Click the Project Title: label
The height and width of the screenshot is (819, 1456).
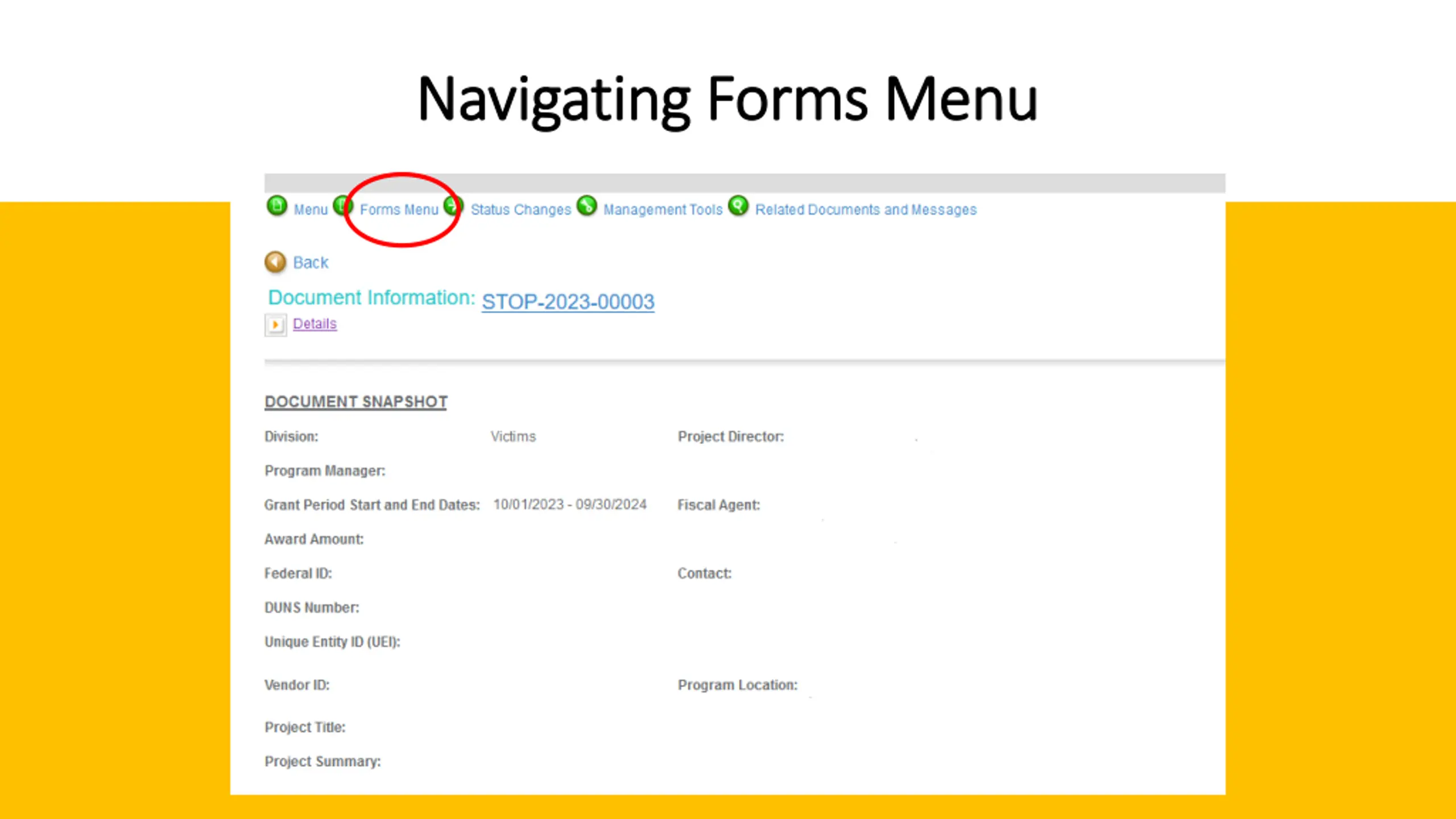pos(305,727)
